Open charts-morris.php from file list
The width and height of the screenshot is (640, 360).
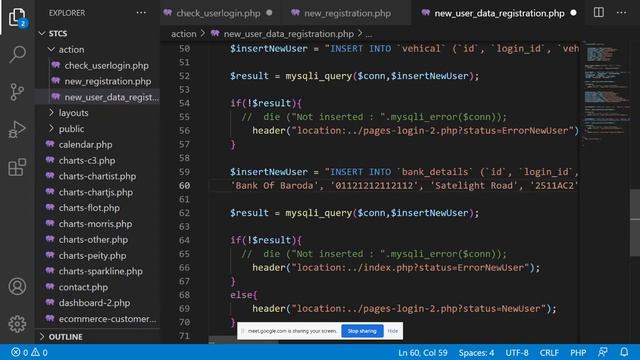click(x=95, y=224)
